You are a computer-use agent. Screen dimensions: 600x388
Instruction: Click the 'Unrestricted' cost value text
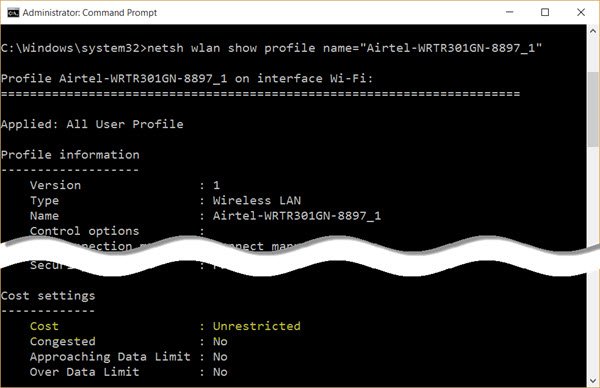256,326
